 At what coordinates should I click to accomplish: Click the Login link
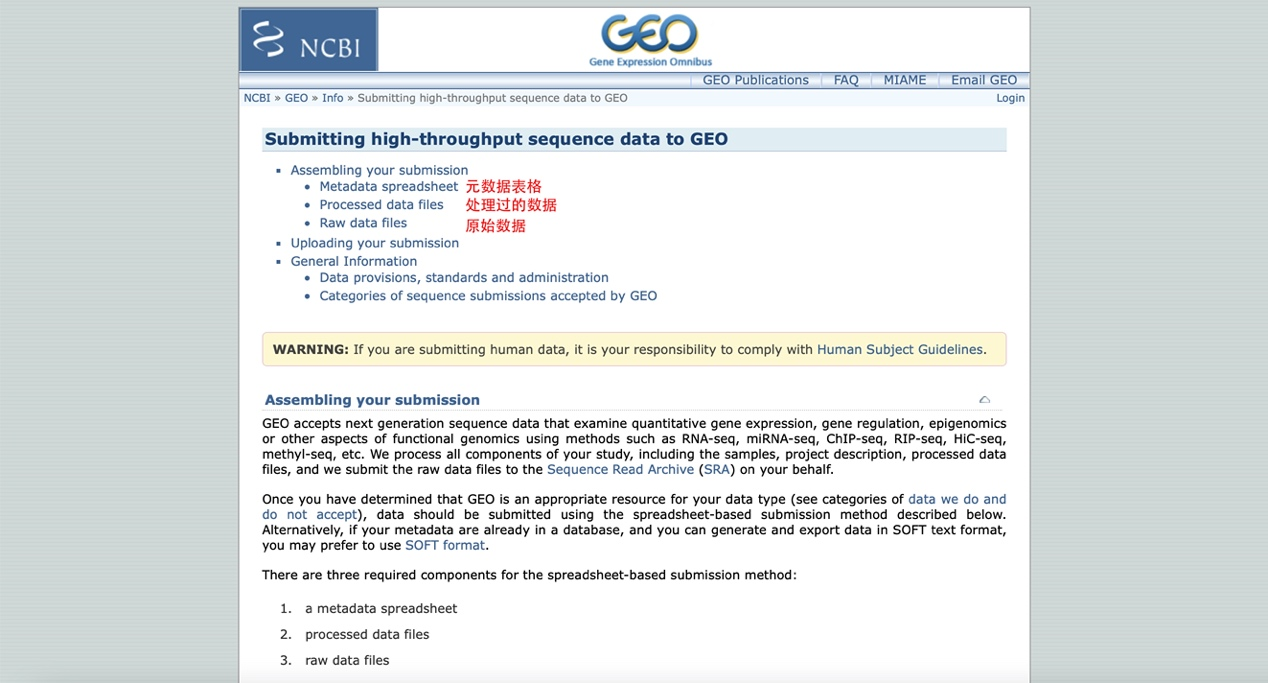(1010, 97)
